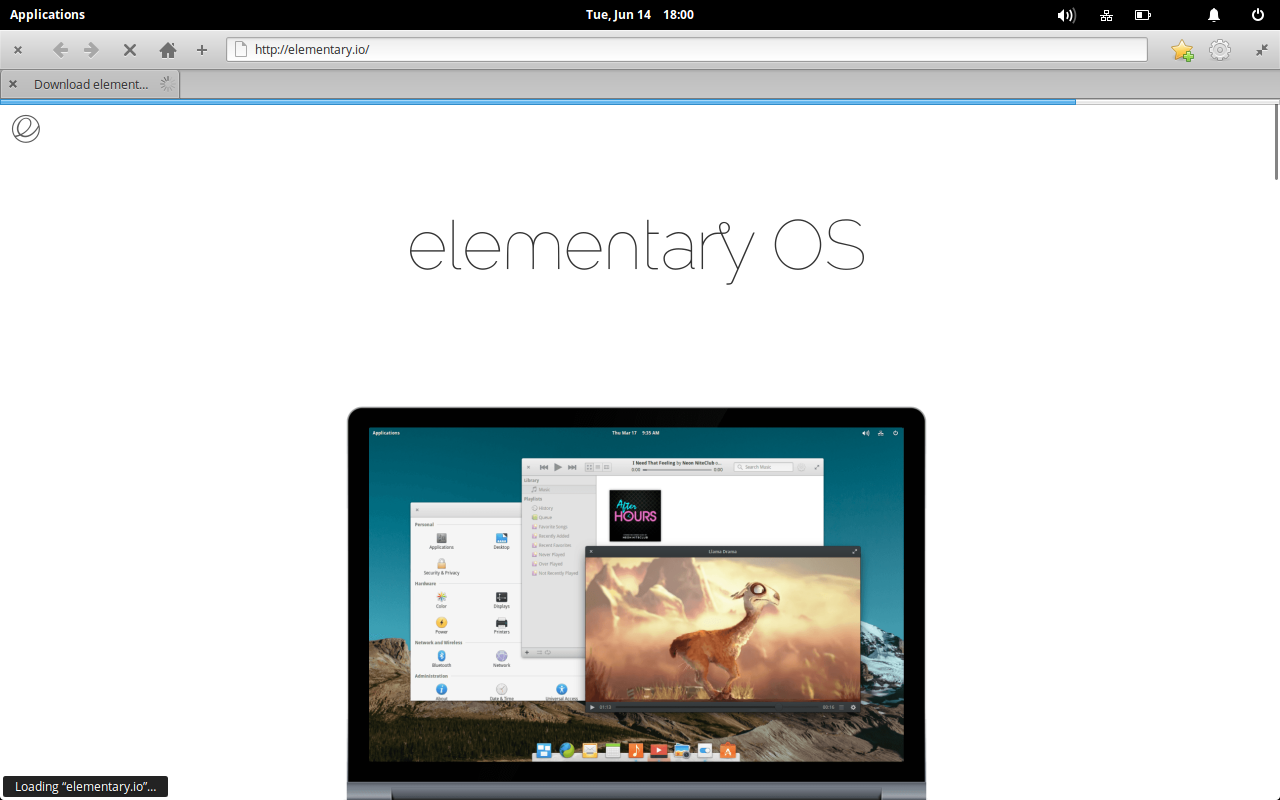
Task: Open the session power menu
Action: [1258, 14]
